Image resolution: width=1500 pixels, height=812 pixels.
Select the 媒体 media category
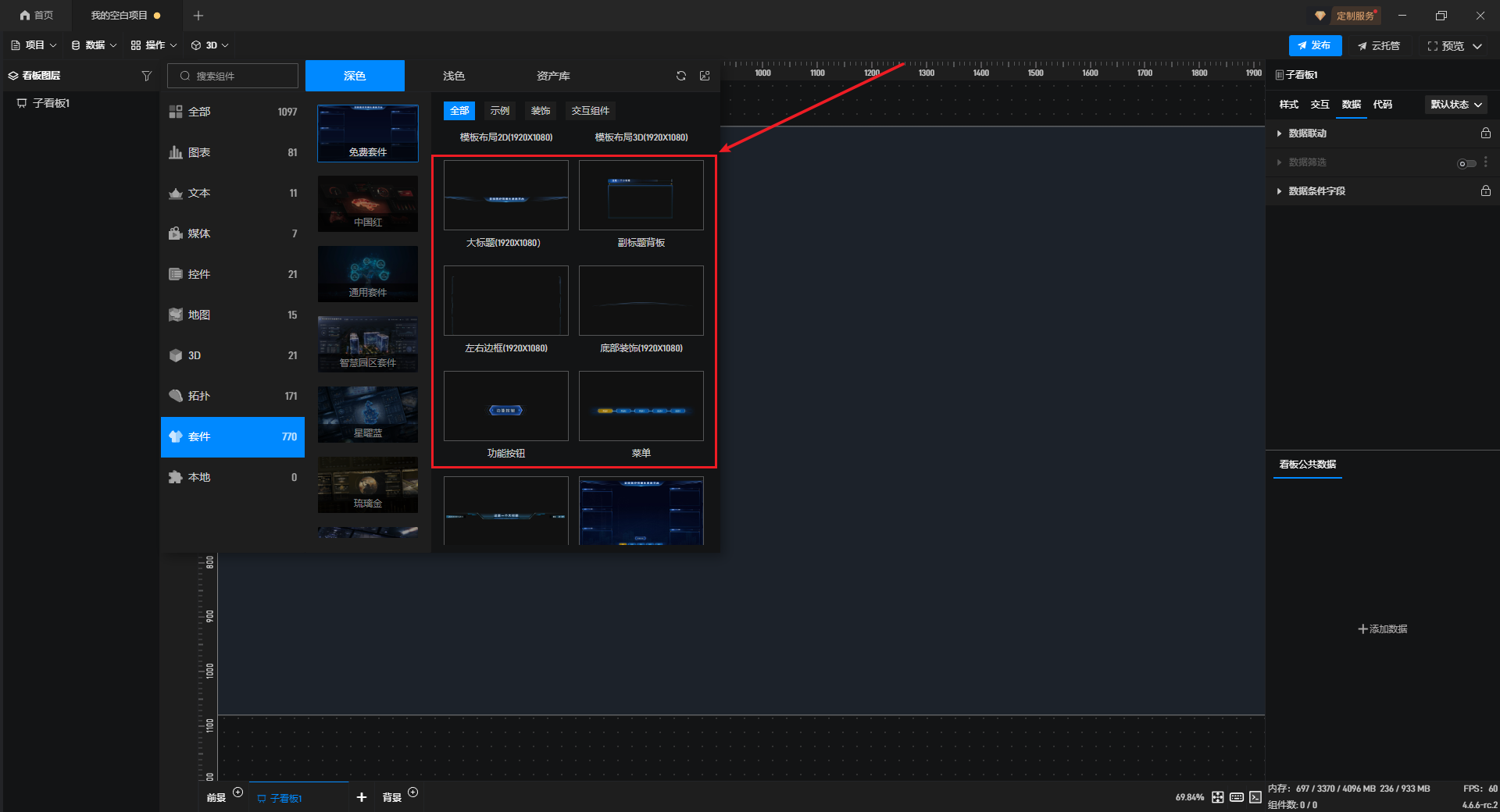[x=233, y=233]
